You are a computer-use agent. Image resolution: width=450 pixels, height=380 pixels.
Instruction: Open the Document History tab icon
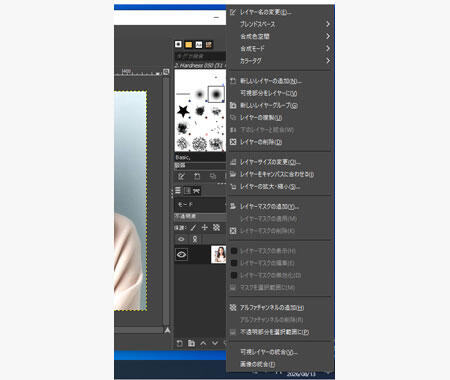click(x=209, y=44)
